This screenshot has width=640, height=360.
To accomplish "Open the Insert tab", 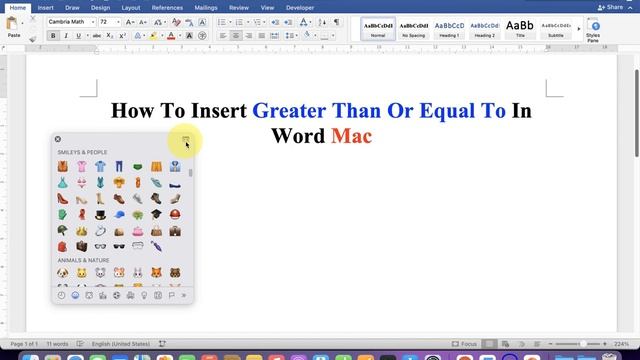I will [45, 8].
